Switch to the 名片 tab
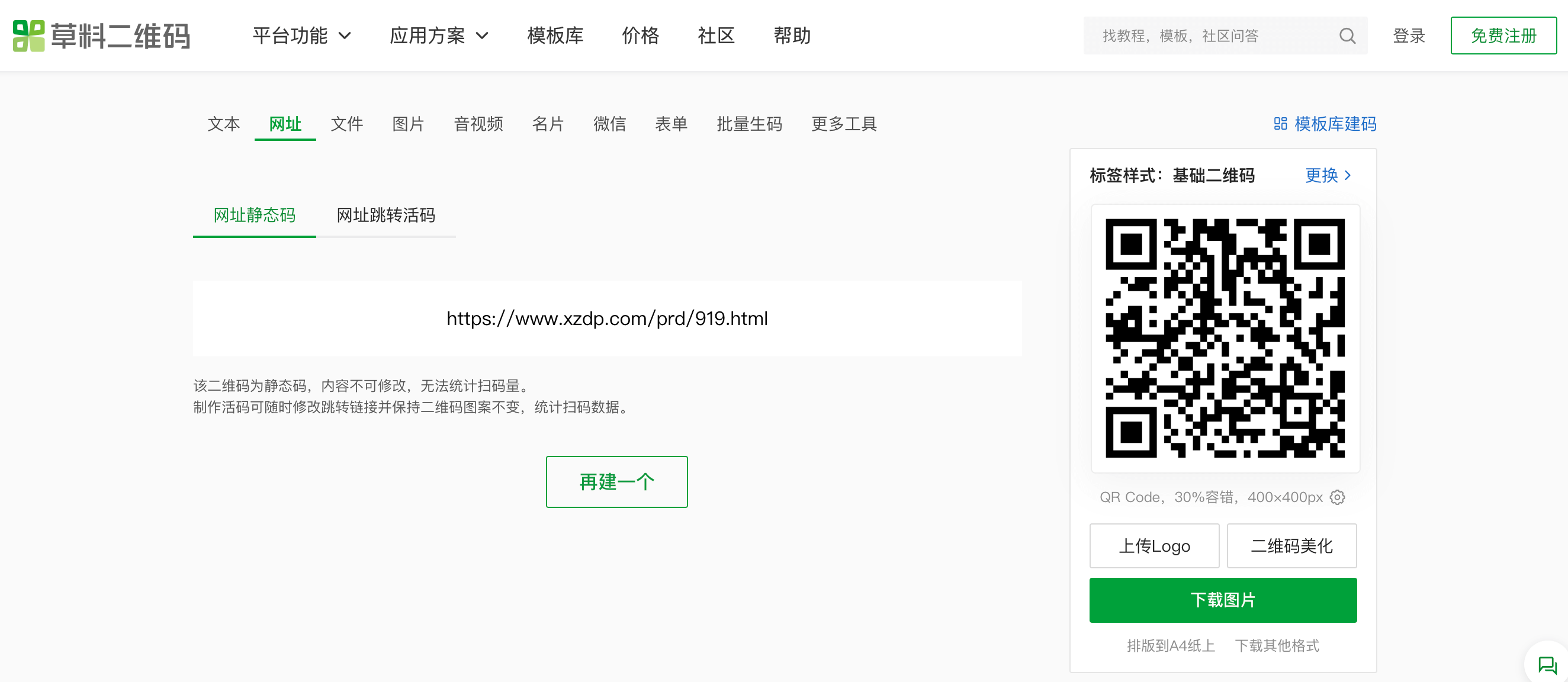Screen dimensions: 1568x682 [548, 124]
